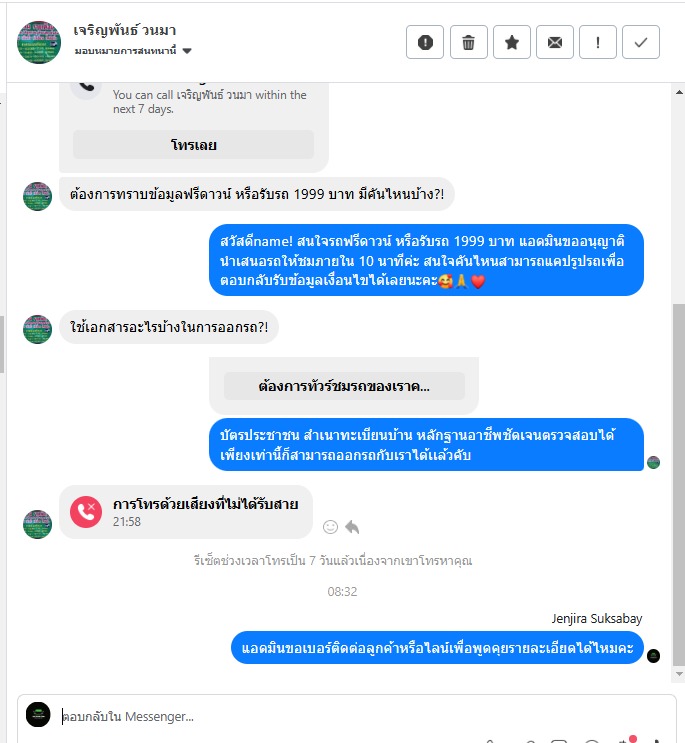Click scrollbar up arrow in chat
This screenshot has height=743, width=685.
tap(679, 92)
